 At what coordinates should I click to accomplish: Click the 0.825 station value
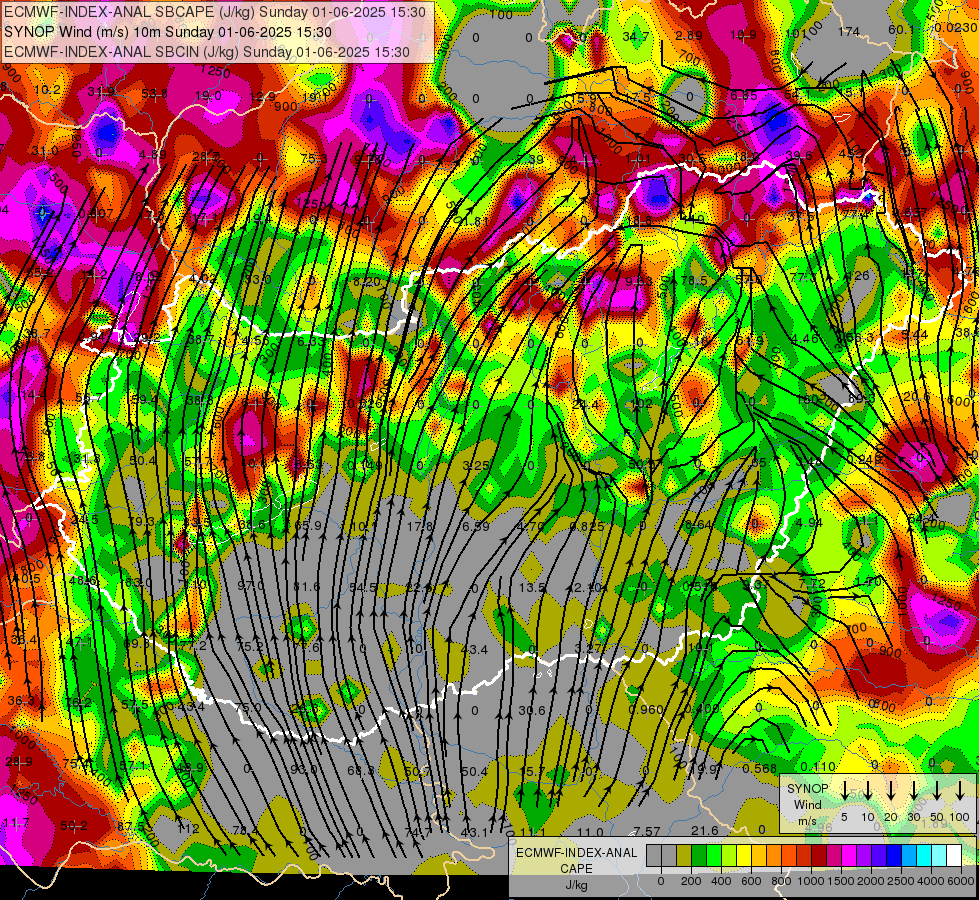click(x=587, y=526)
